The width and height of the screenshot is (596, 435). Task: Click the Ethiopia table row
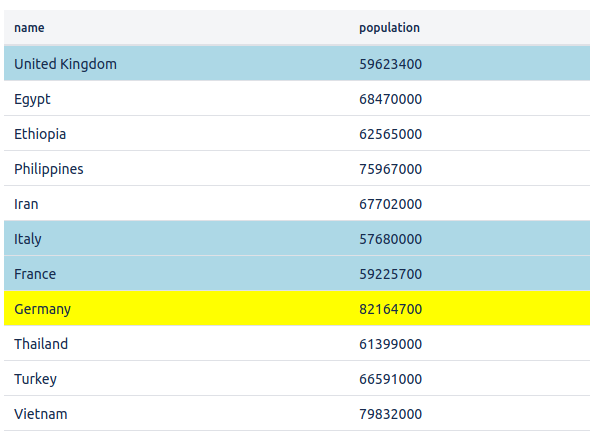[x=297, y=134]
